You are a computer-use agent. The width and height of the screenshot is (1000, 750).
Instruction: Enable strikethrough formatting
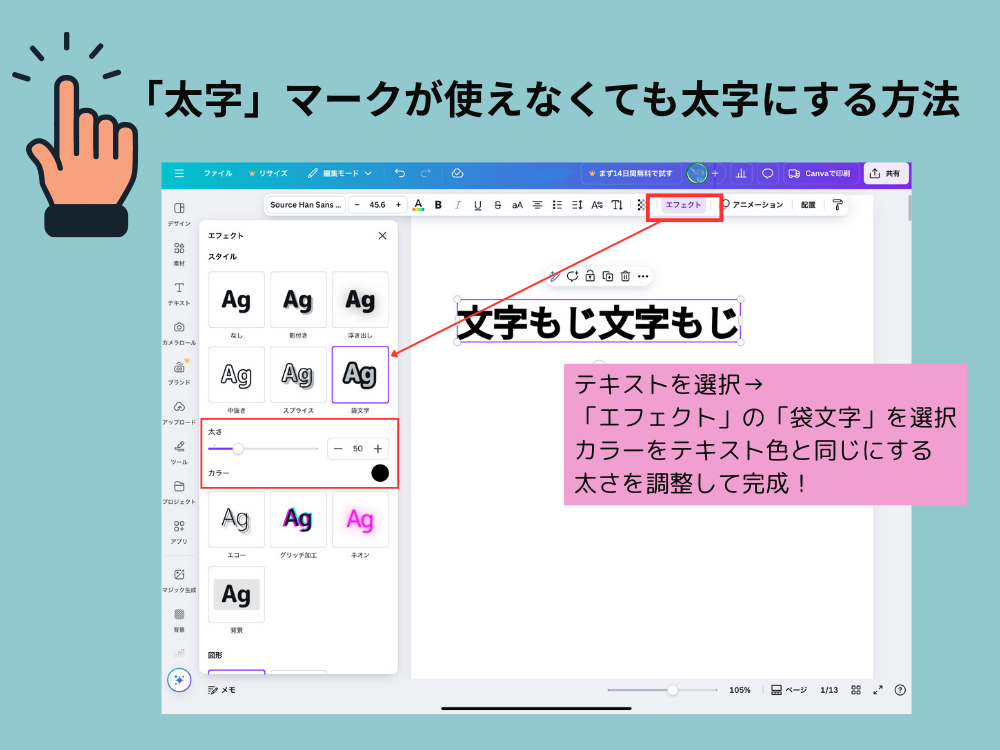[499, 205]
